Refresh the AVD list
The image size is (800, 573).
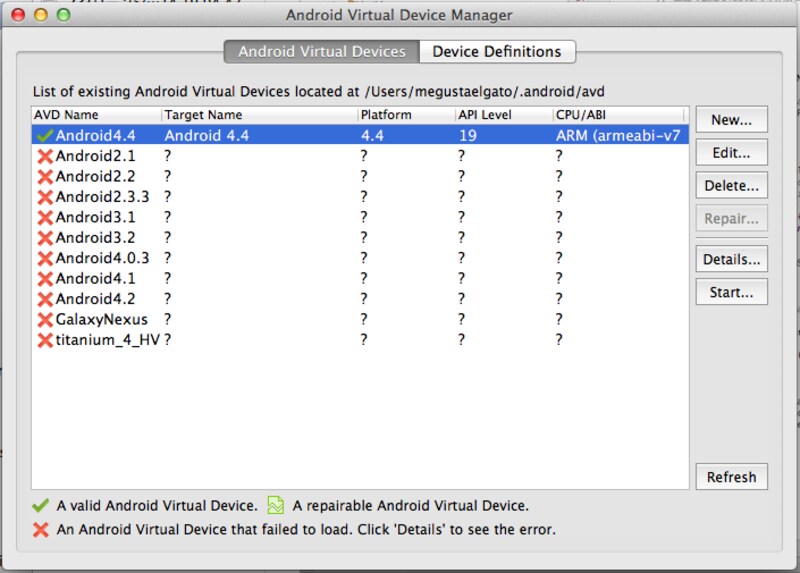pos(731,477)
